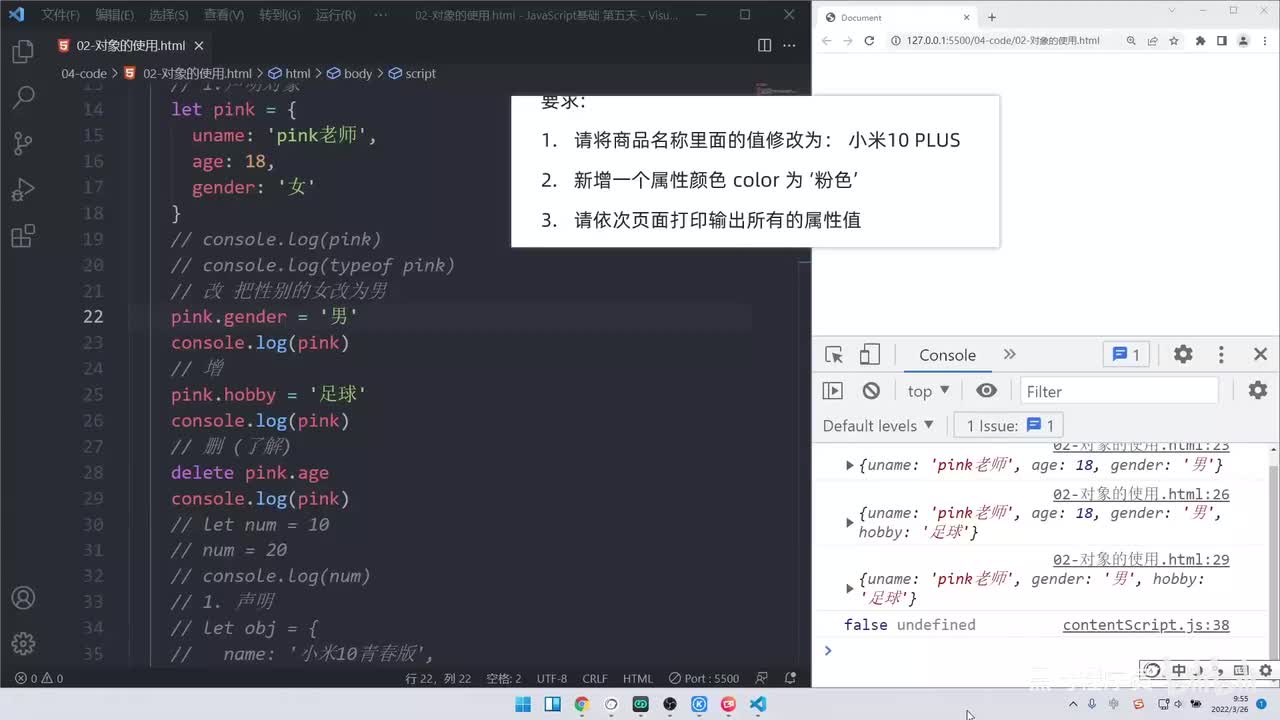Screen dimensions: 1280x720
Task: Open the editor More Actions menu
Action: coord(791,45)
